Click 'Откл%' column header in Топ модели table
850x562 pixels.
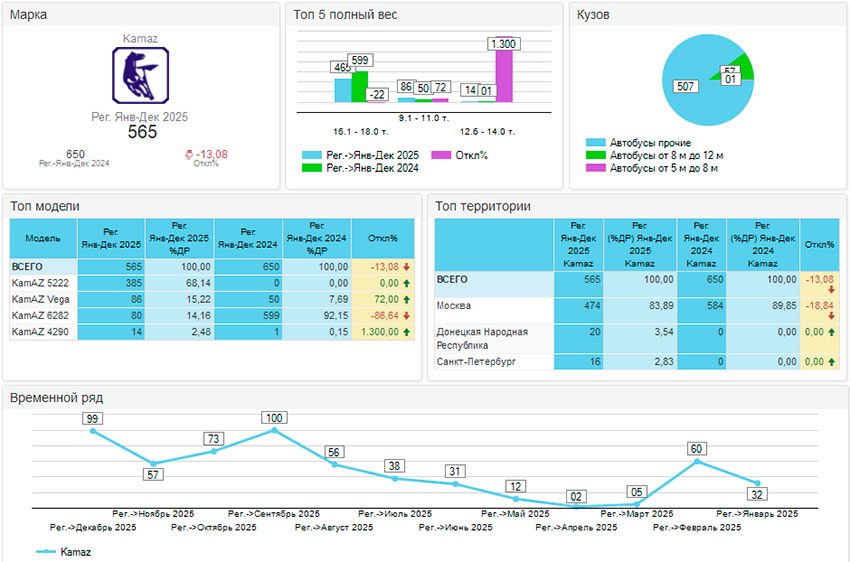tap(382, 239)
